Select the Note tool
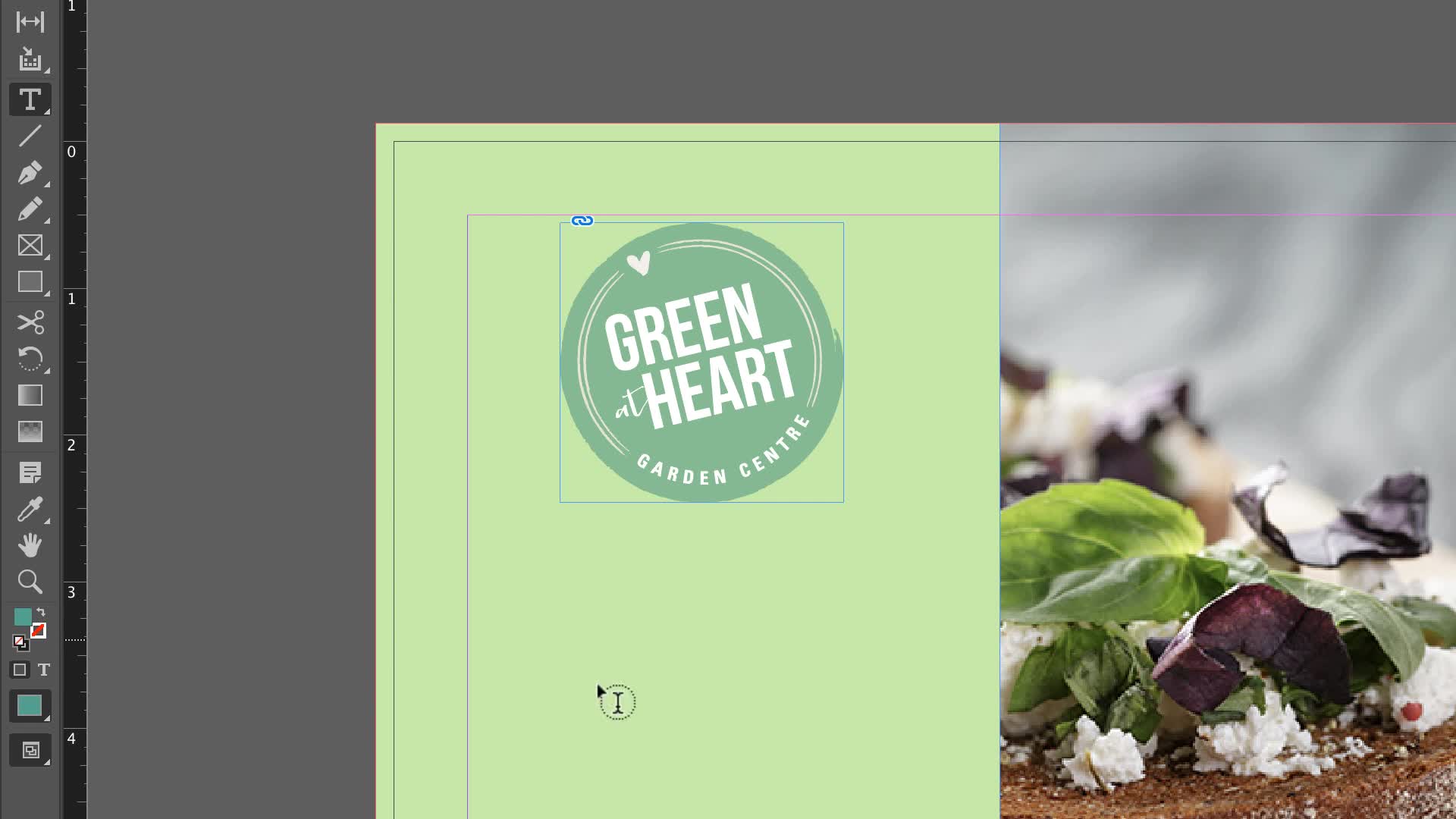 tap(30, 473)
